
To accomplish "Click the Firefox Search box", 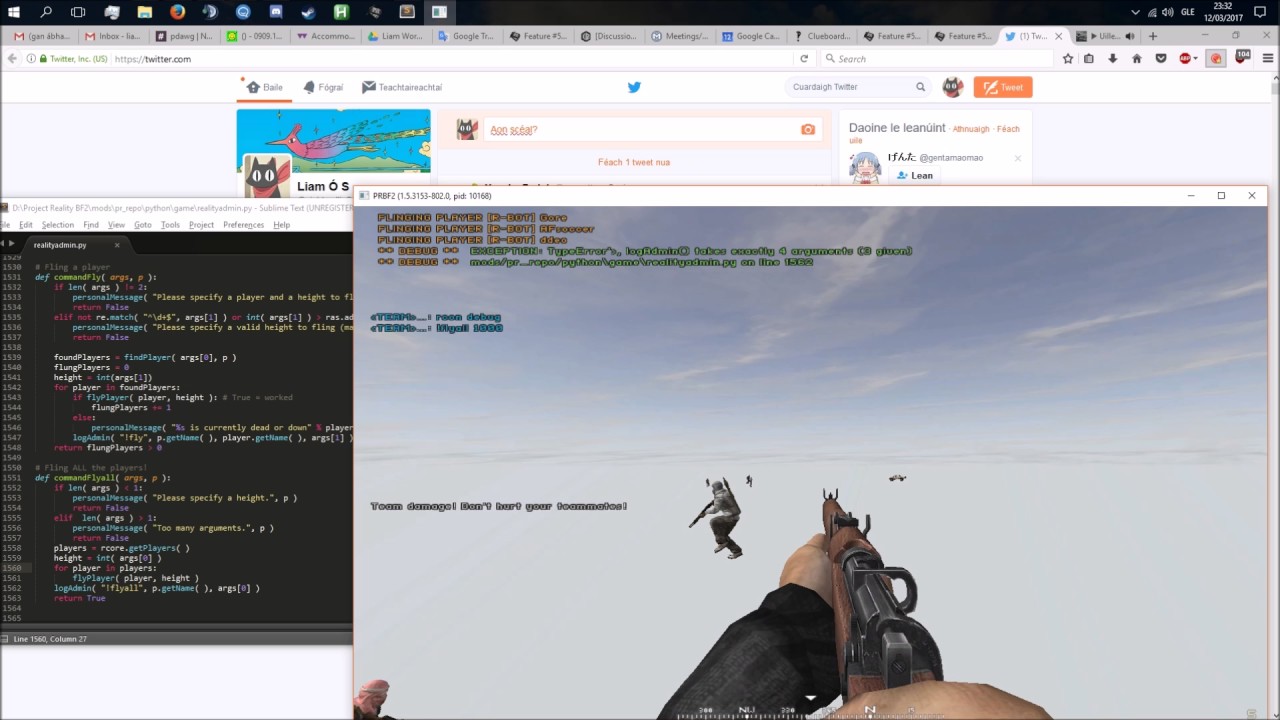I will [935, 59].
